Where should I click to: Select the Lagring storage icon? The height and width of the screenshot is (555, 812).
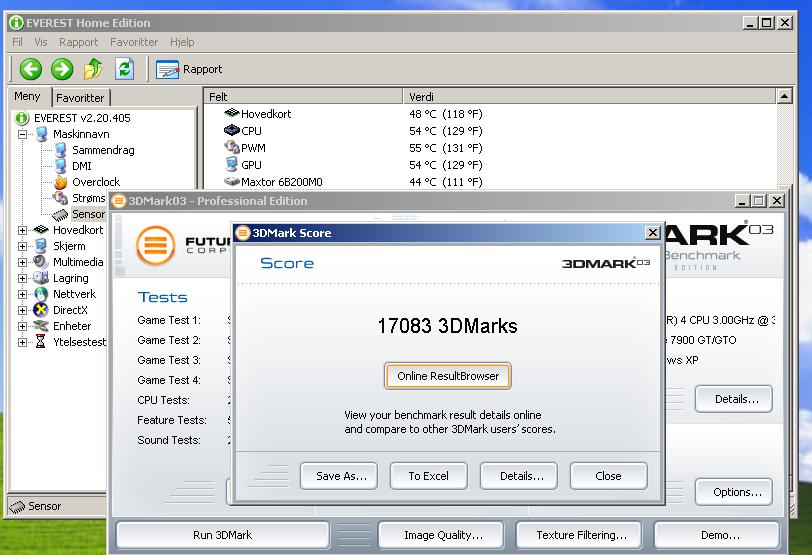tap(41, 278)
